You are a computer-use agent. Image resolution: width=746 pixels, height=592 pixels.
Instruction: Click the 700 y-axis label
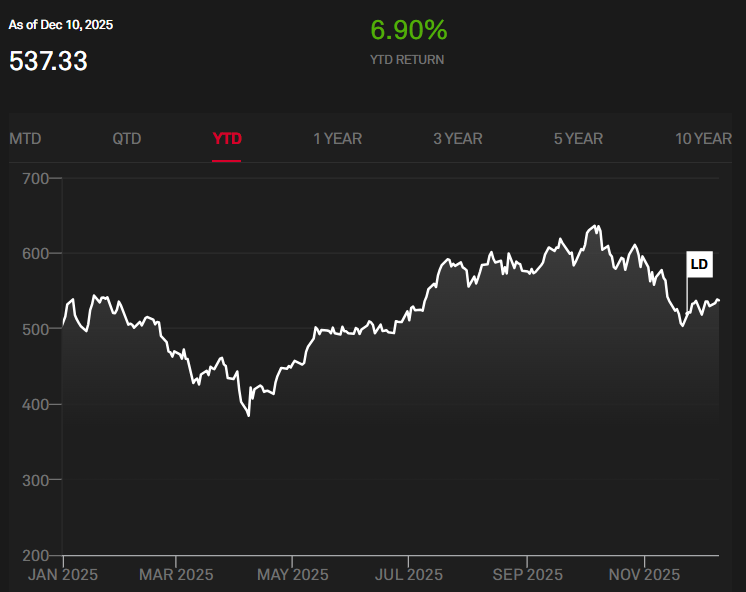pos(34,178)
